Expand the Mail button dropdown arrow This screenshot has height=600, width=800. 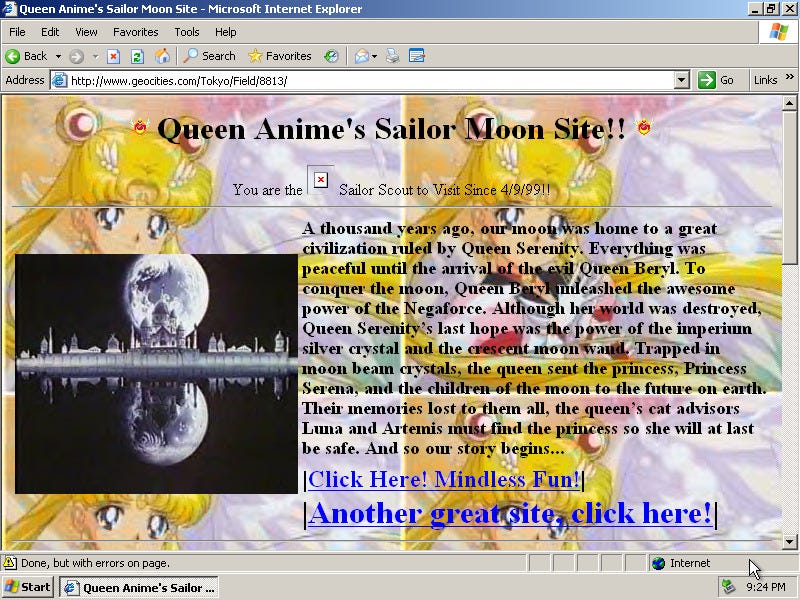374,56
